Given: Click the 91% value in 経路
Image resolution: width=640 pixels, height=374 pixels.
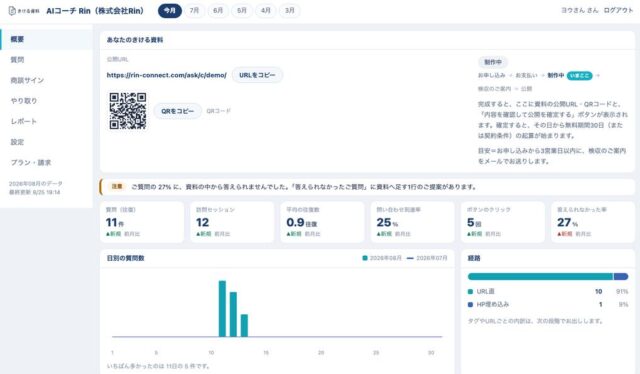Looking at the screenshot, I should 622,292.
